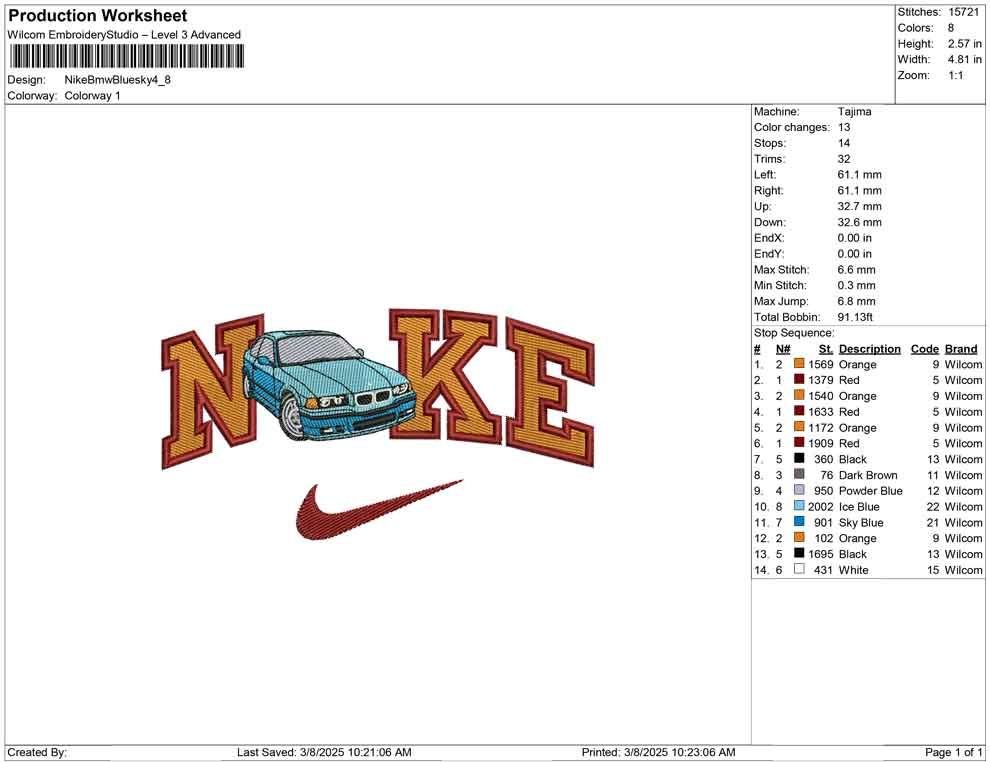
Task: Click 'Wilcom EmbroideryStudio – Level 3 Advanced' text
Action: 124,35
